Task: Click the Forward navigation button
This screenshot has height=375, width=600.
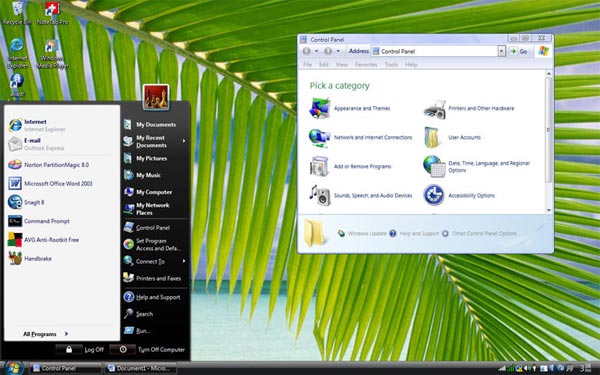Action: 328,51
